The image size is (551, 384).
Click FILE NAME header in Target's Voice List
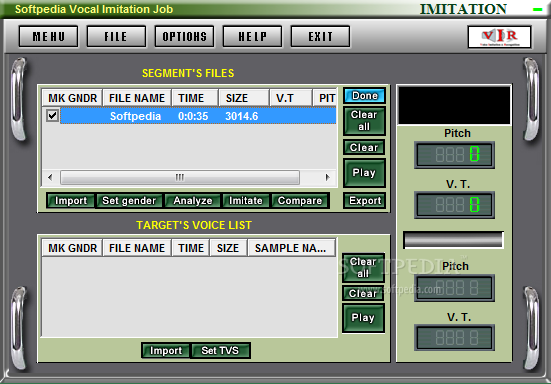137,248
